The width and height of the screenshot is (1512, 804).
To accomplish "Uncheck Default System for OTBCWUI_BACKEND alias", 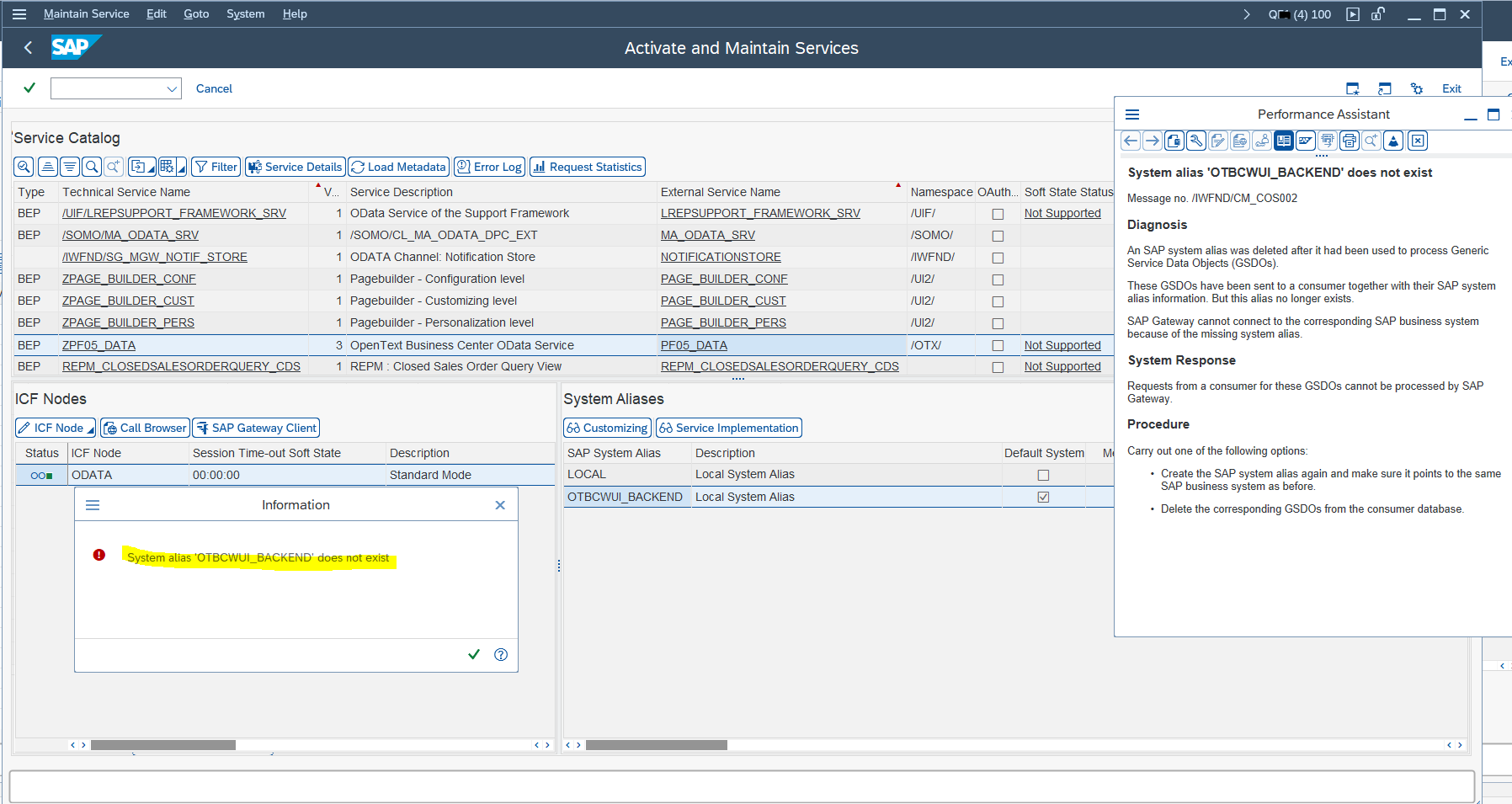I will (1043, 497).
